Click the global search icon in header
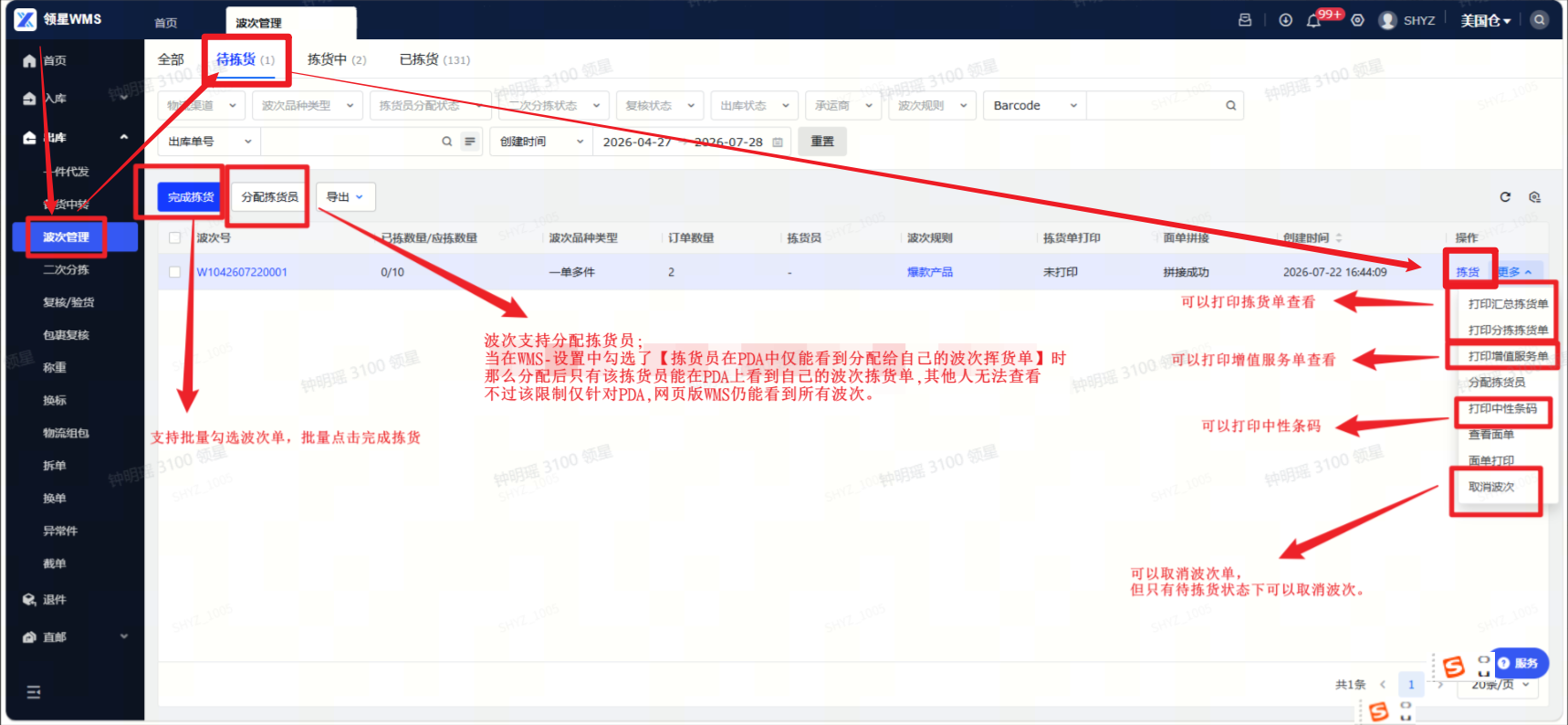The image size is (1568, 725). pyautogui.click(x=1540, y=20)
